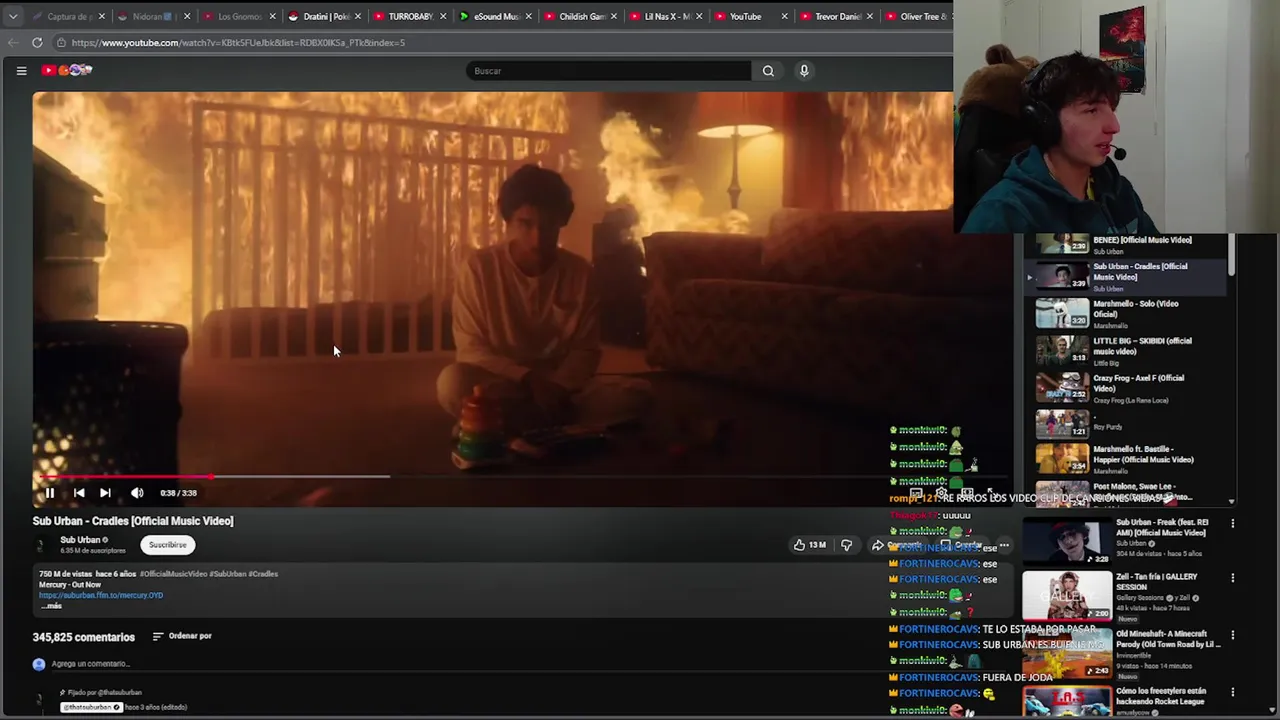This screenshot has height=720, width=1280.
Task: Open the Sub Urban channel name
Action: (80, 540)
